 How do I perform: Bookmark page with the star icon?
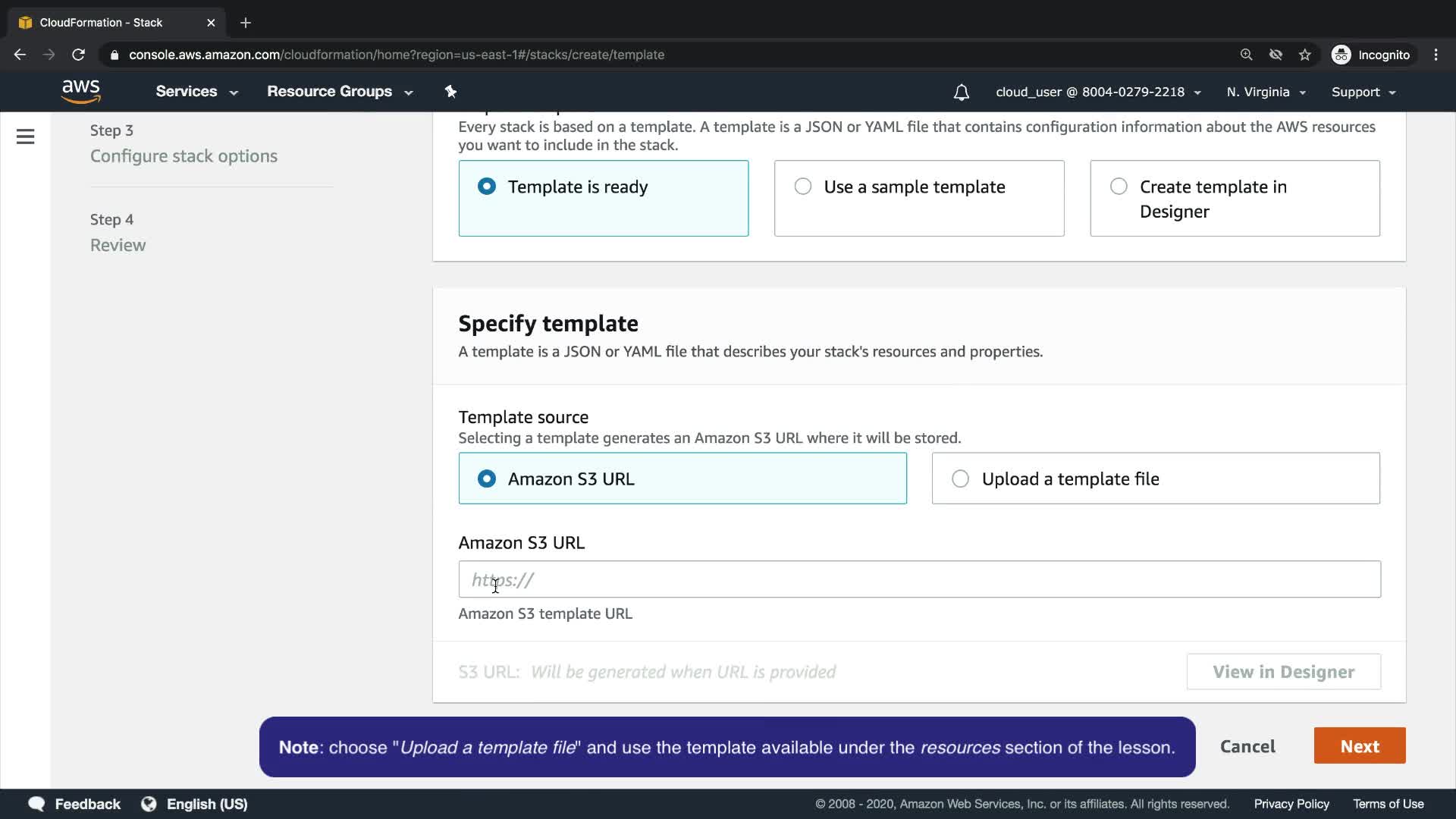(1304, 55)
